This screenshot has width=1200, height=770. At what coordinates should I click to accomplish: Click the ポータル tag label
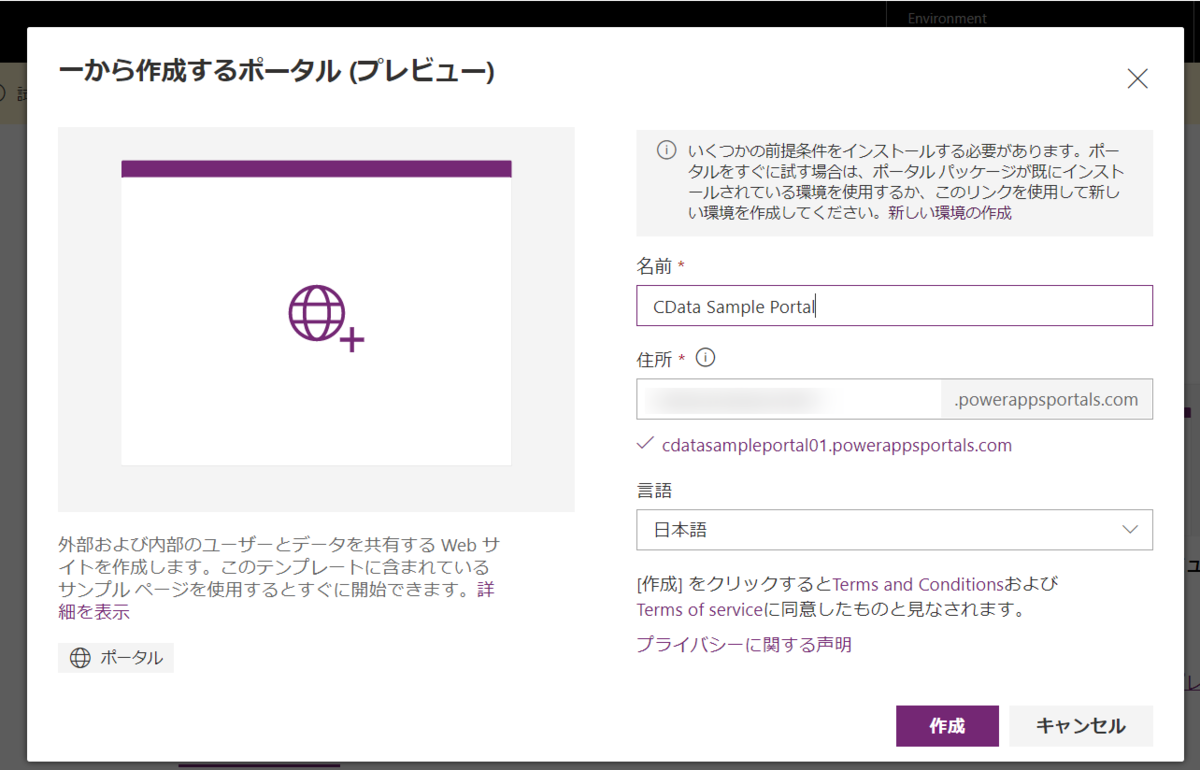[x=116, y=658]
